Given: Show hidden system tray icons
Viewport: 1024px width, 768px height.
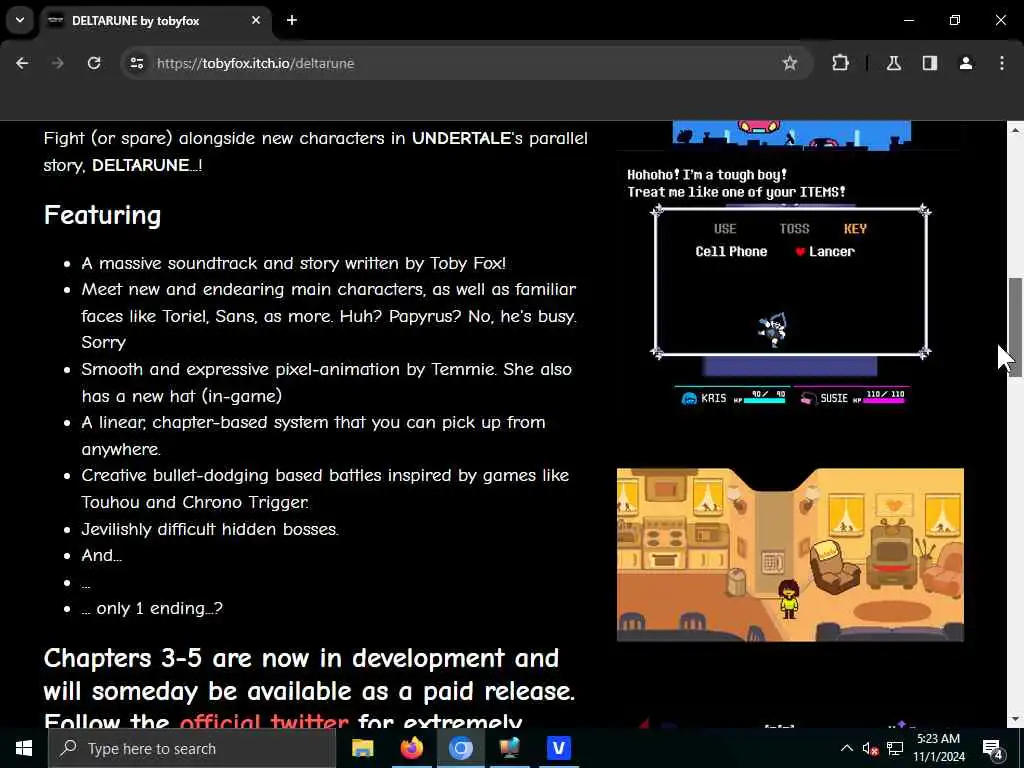Looking at the screenshot, I should tap(846, 748).
